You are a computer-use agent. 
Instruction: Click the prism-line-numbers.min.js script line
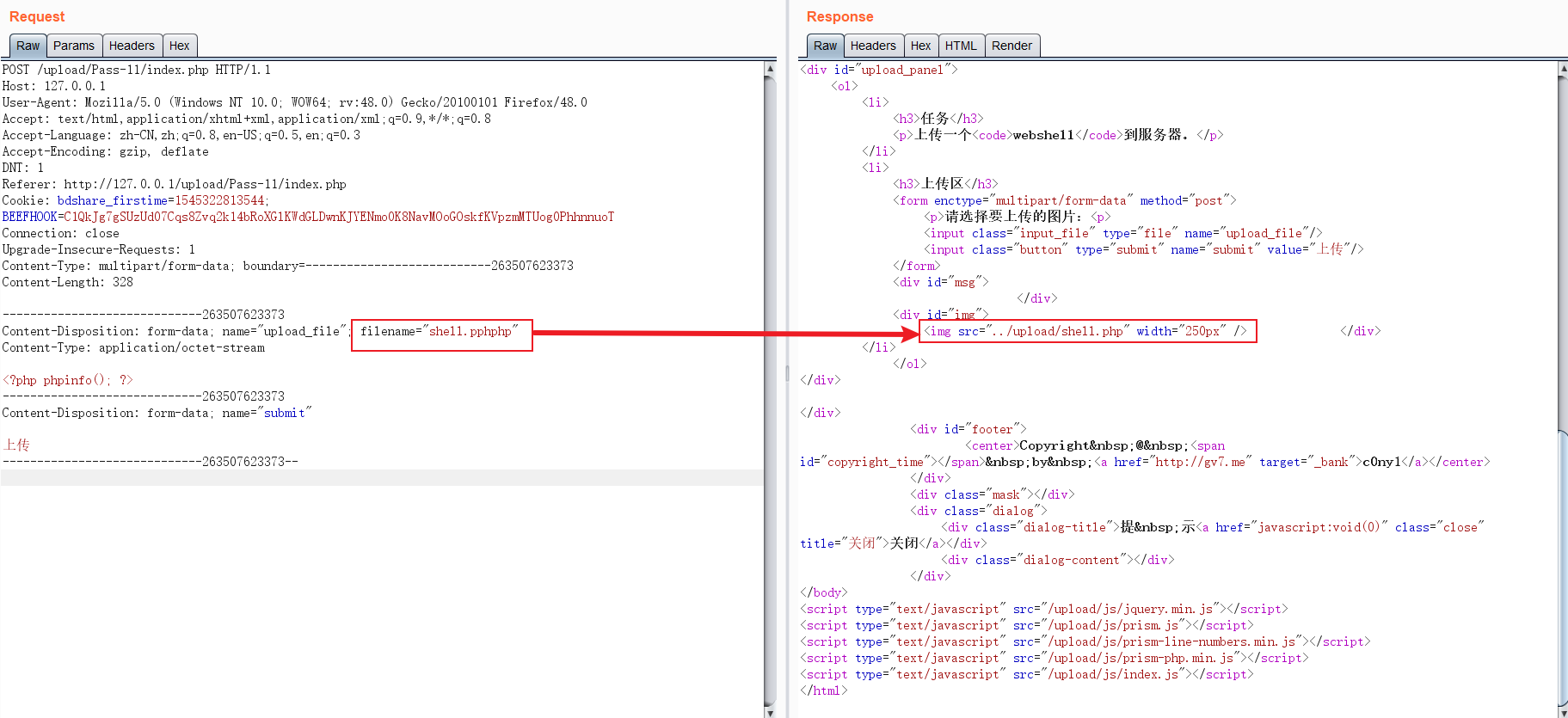1085,641
